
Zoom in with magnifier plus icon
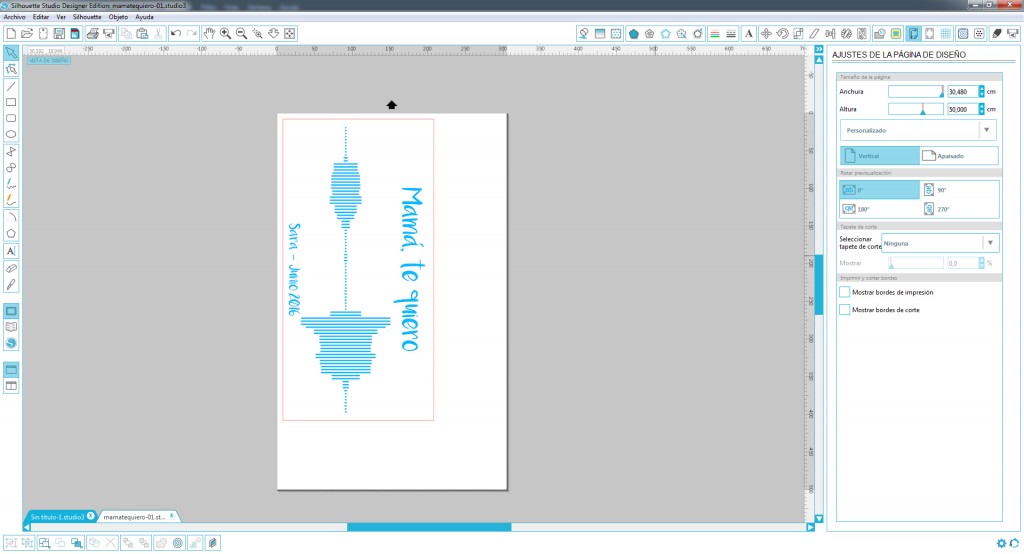pyautogui.click(x=225, y=33)
